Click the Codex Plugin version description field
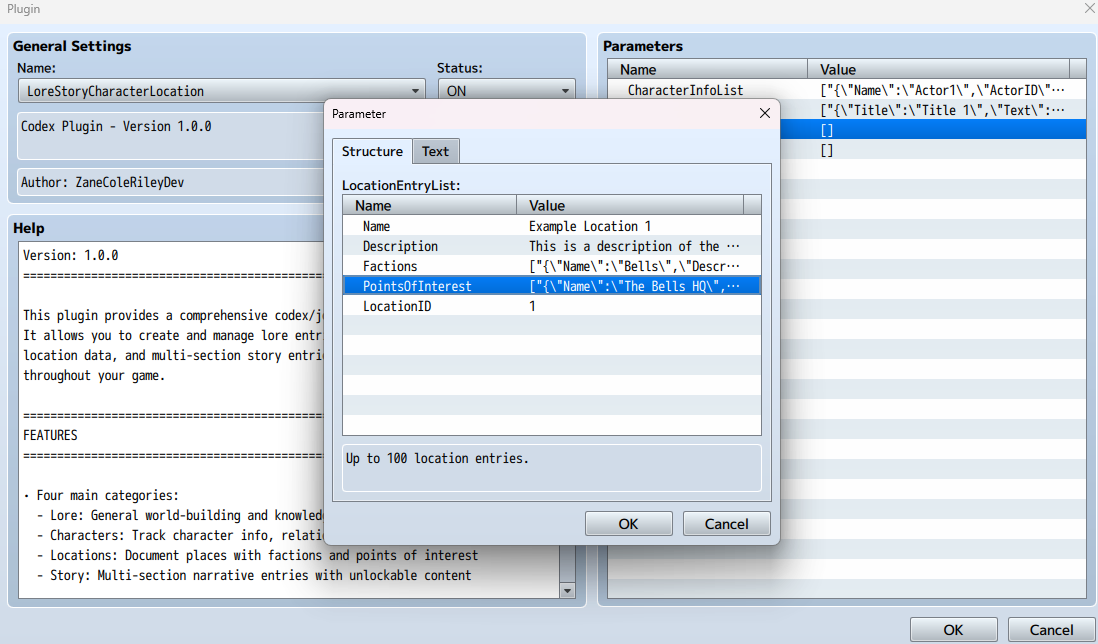The width and height of the screenshot is (1098, 644). [x=172, y=136]
